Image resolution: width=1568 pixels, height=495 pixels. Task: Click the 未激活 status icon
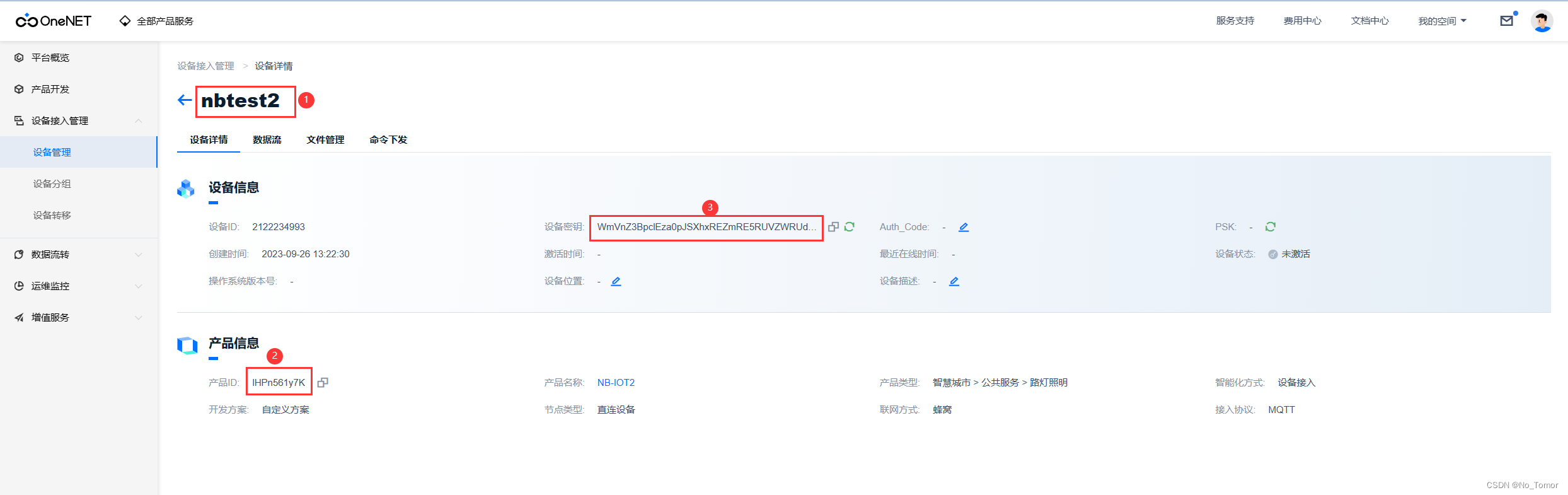click(x=1273, y=254)
